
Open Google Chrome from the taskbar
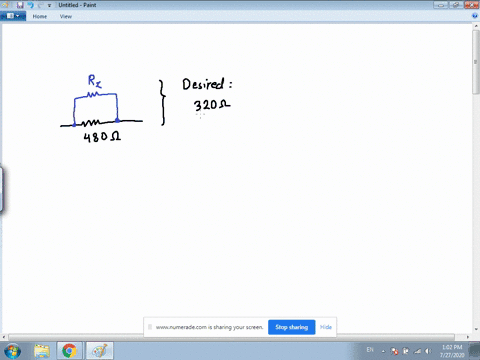click(x=69, y=351)
